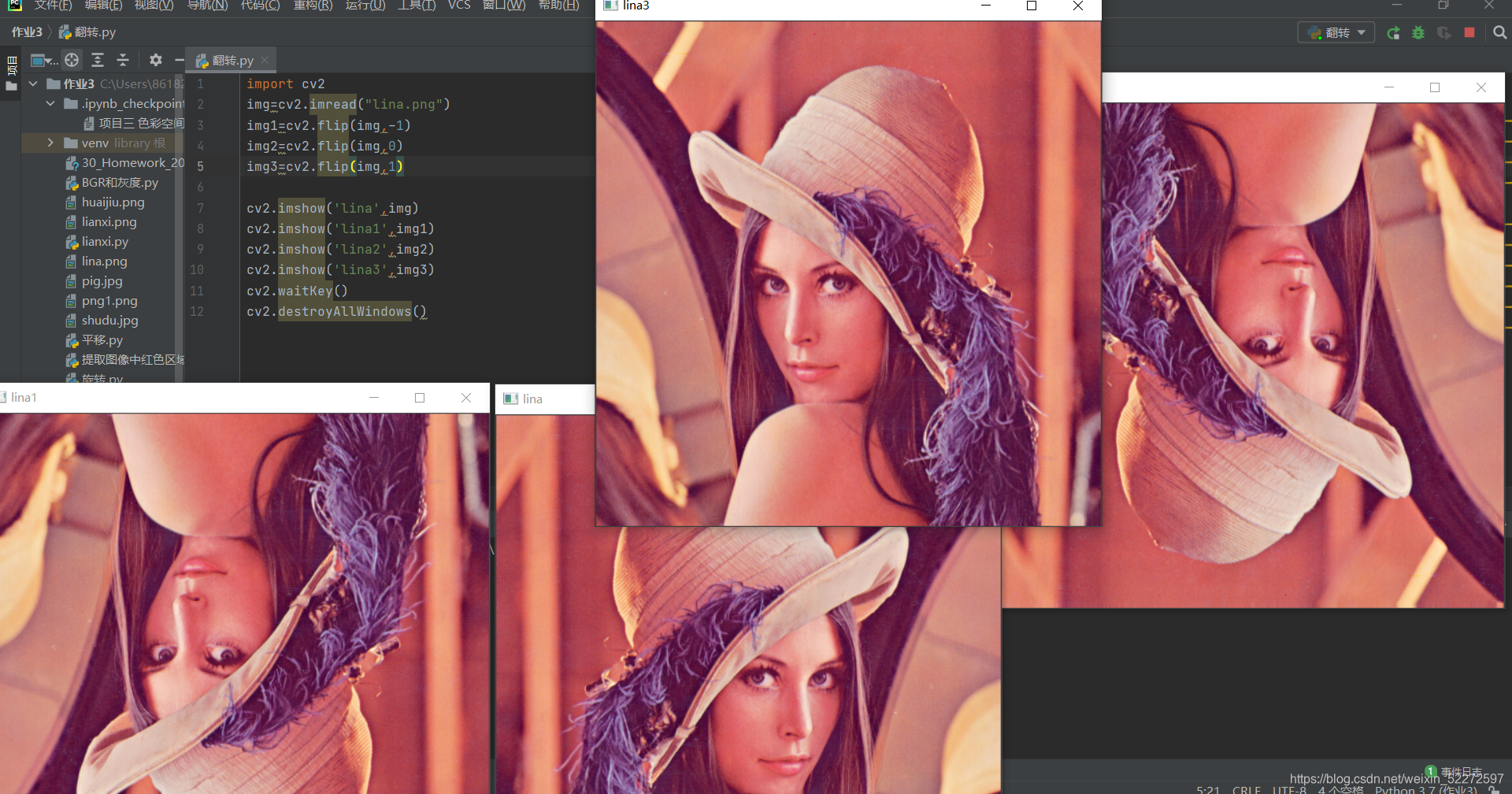Click the CRLF line separator status entry

[x=1247, y=789]
